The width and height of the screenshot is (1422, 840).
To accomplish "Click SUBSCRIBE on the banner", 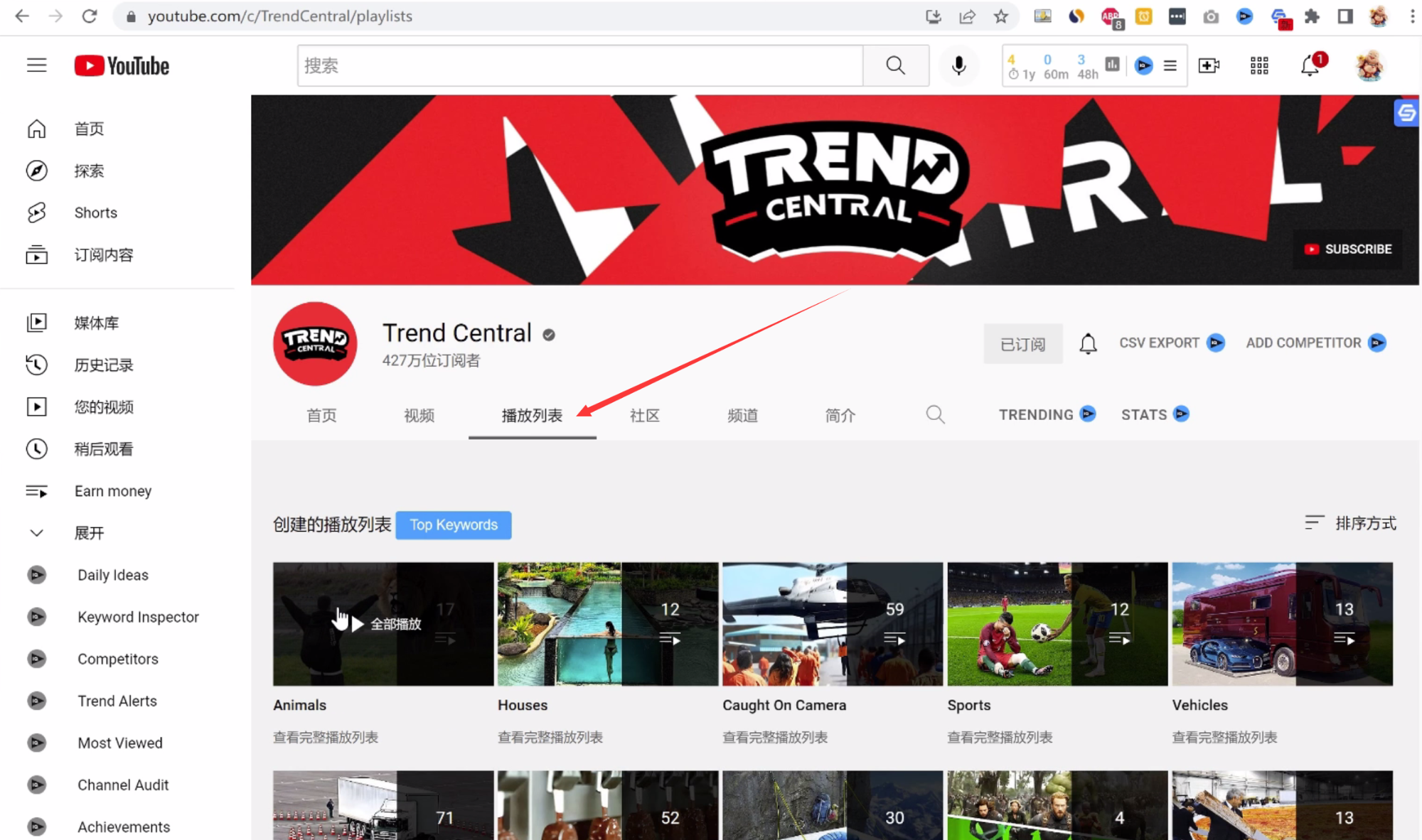I will coord(1348,249).
